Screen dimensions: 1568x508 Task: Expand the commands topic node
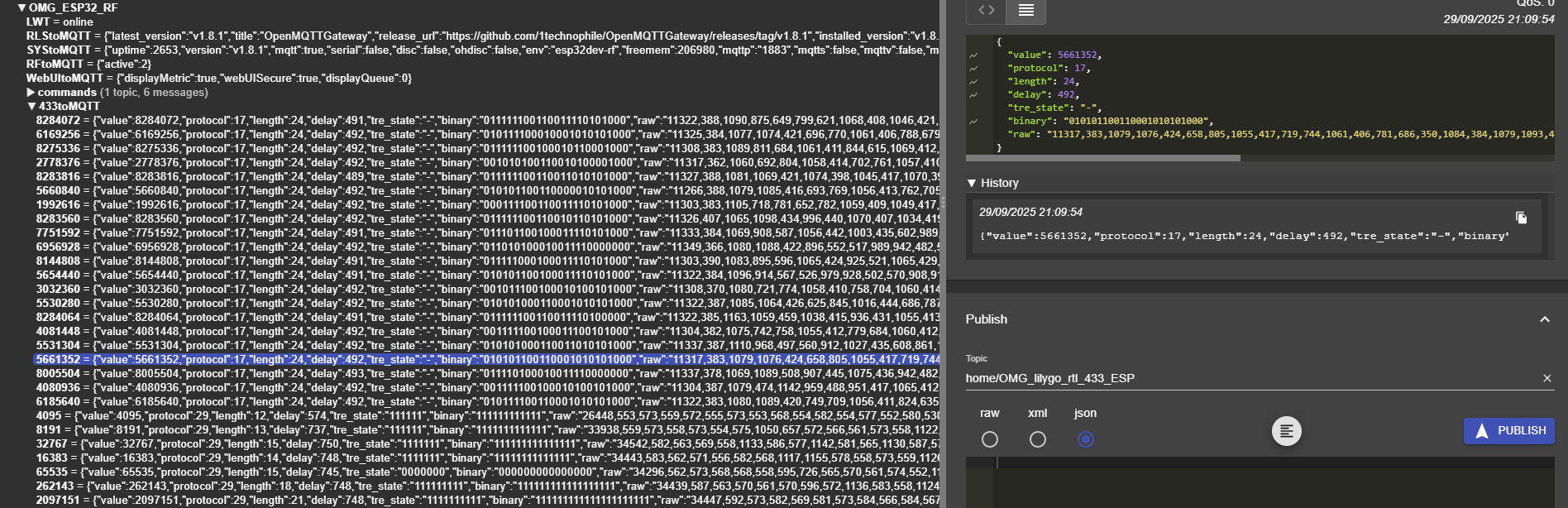(x=31, y=93)
